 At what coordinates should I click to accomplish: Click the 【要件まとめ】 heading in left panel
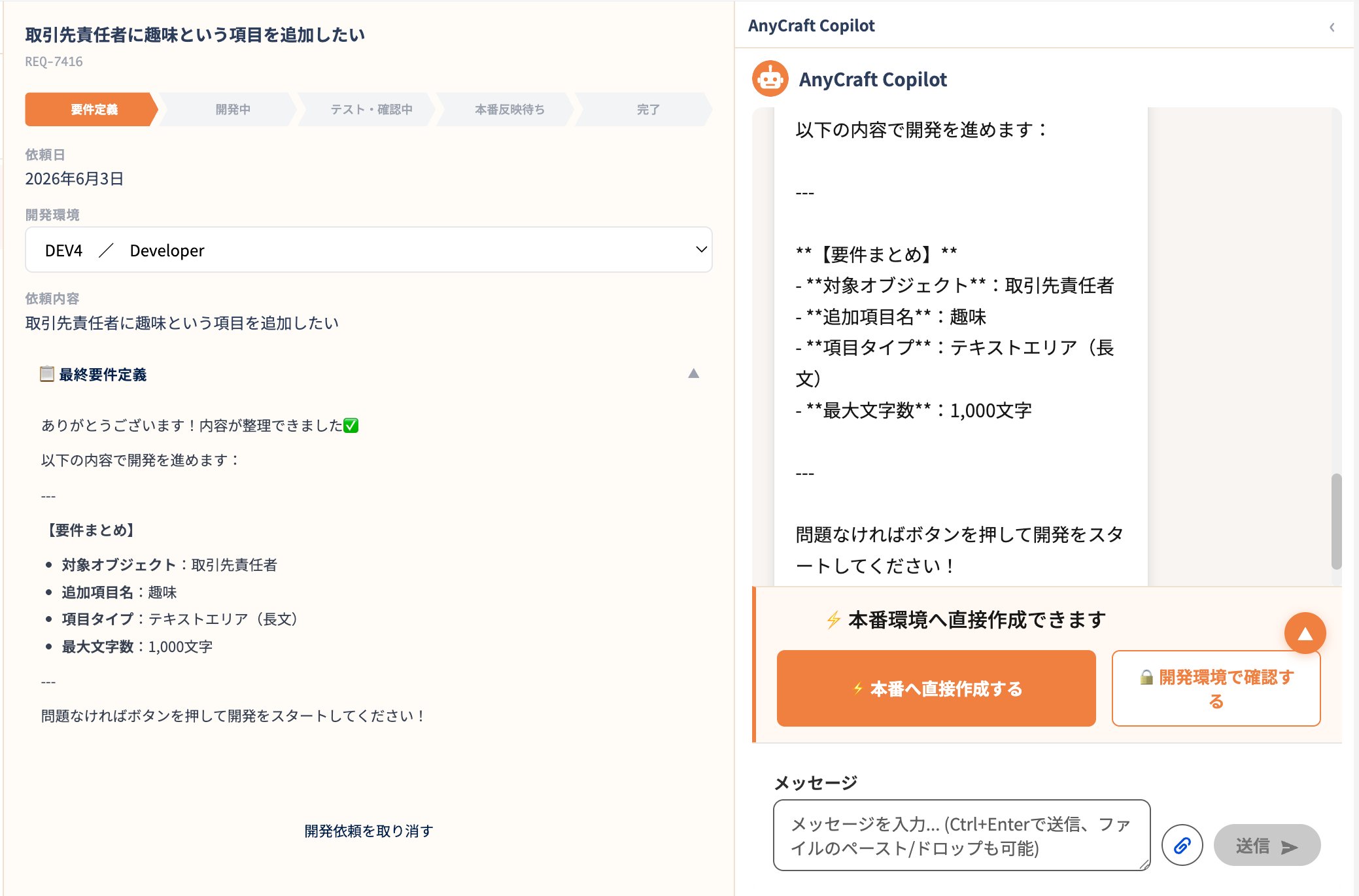pos(90,530)
